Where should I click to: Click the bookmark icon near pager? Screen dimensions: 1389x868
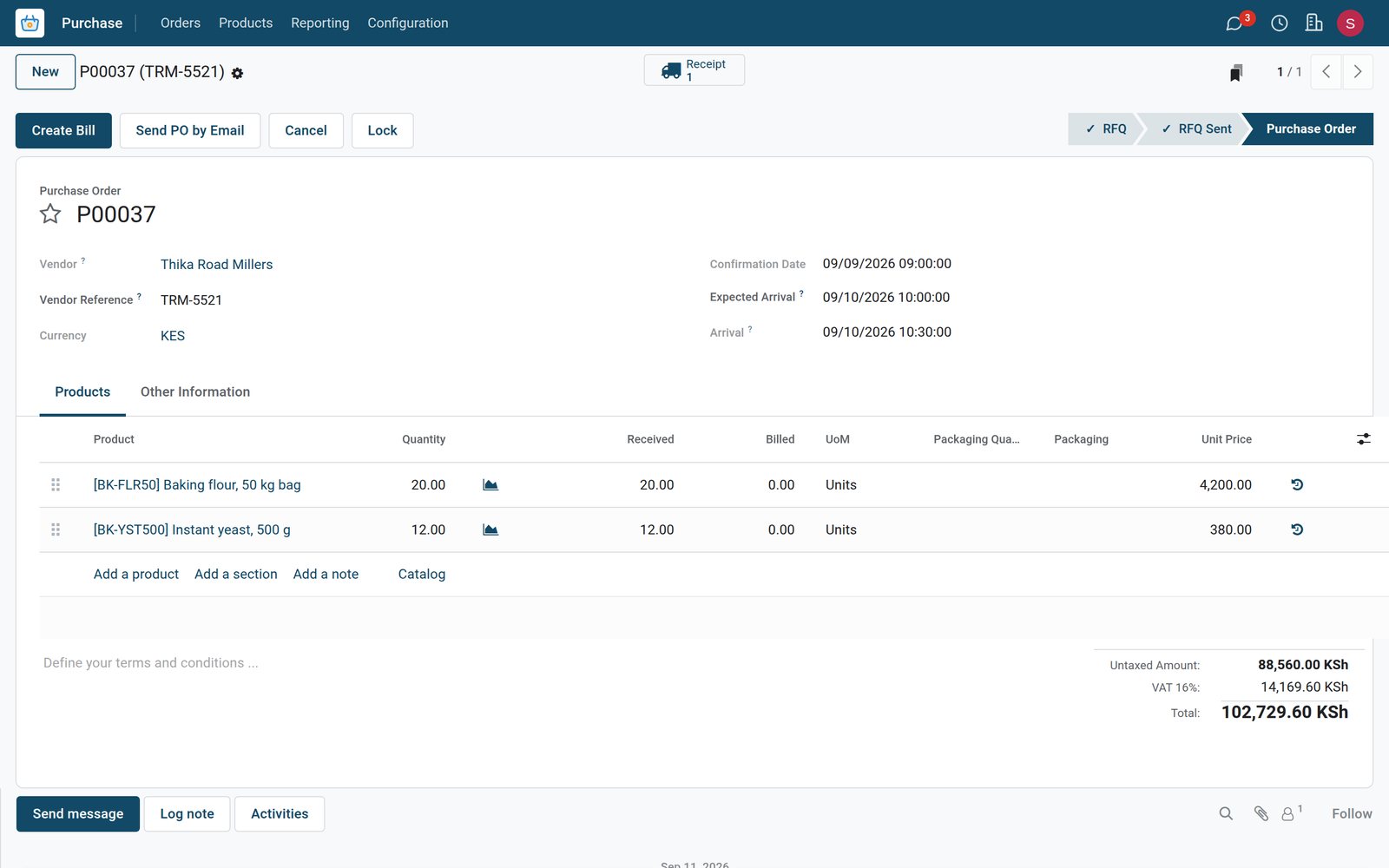click(x=1236, y=73)
